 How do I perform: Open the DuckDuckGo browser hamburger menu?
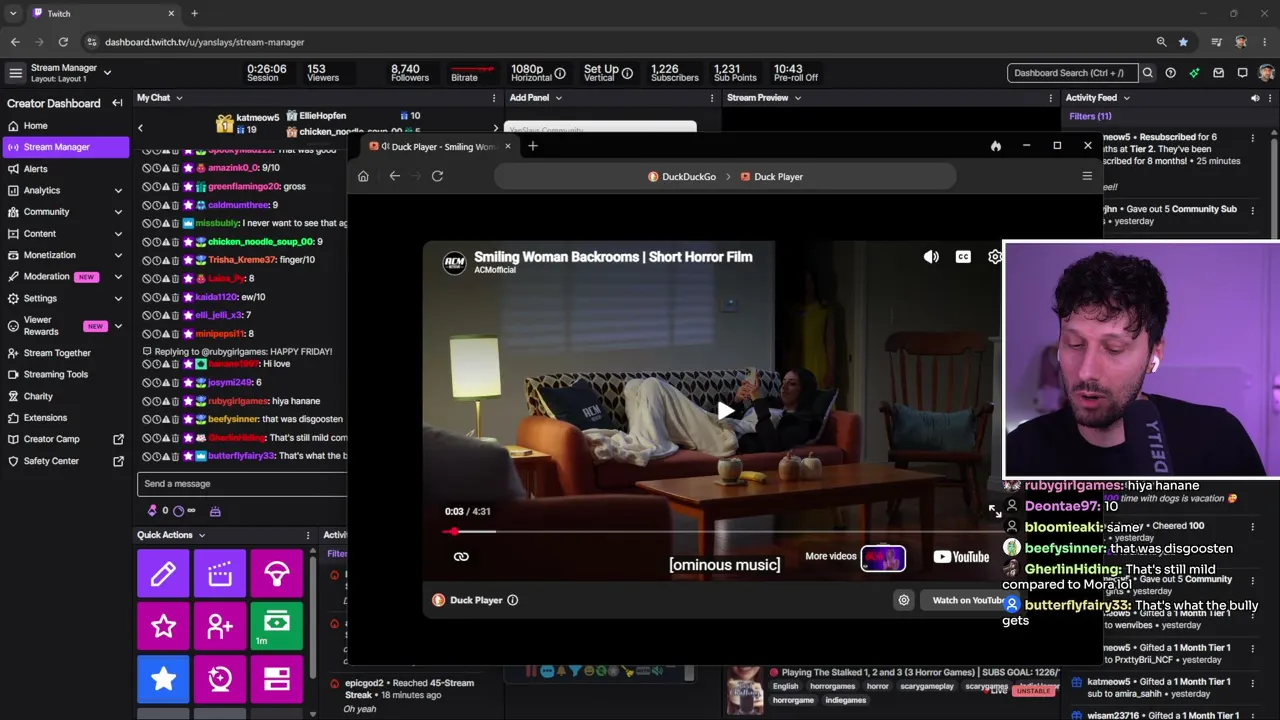[x=1087, y=176]
